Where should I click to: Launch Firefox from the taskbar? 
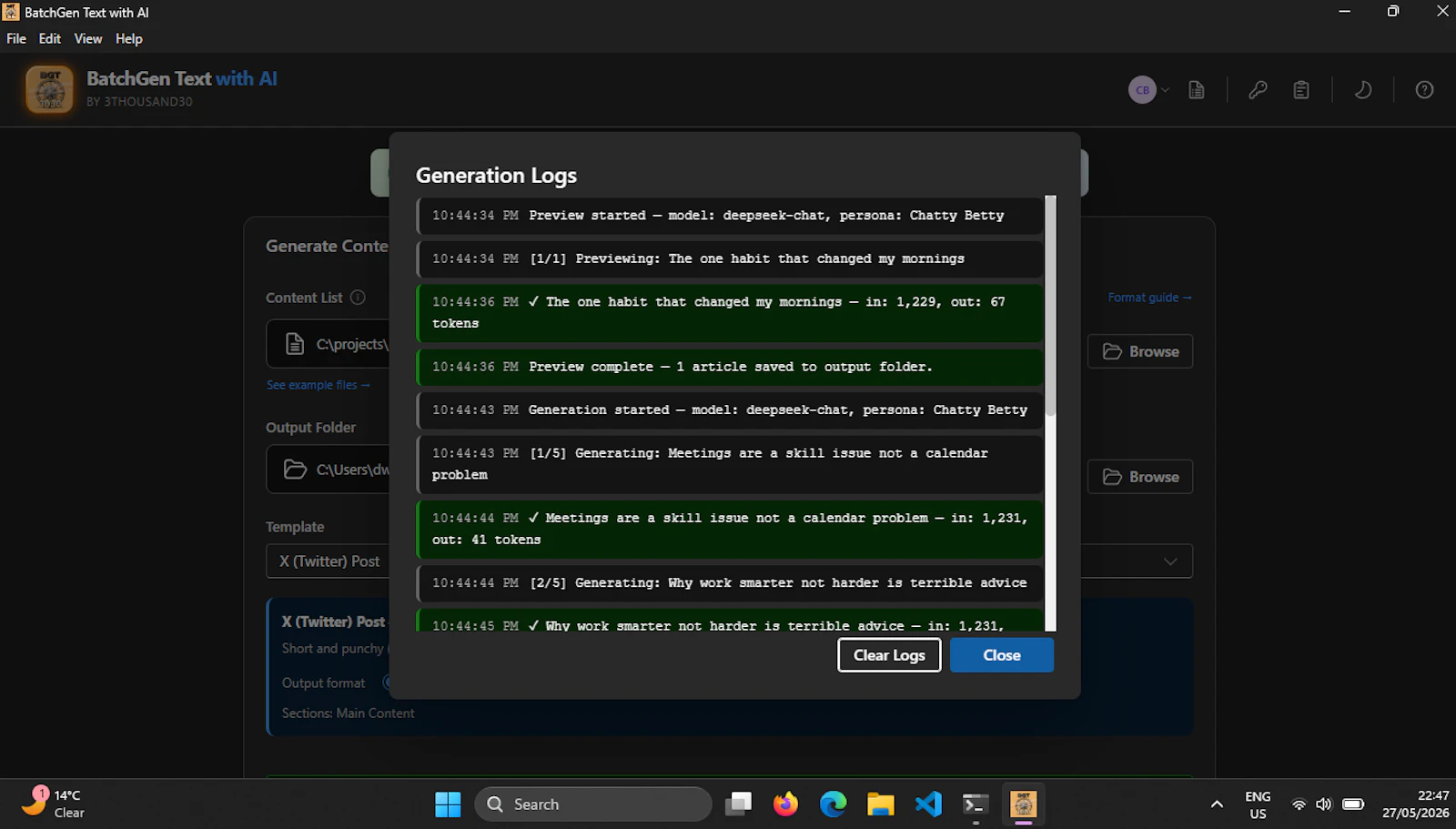[x=785, y=804]
